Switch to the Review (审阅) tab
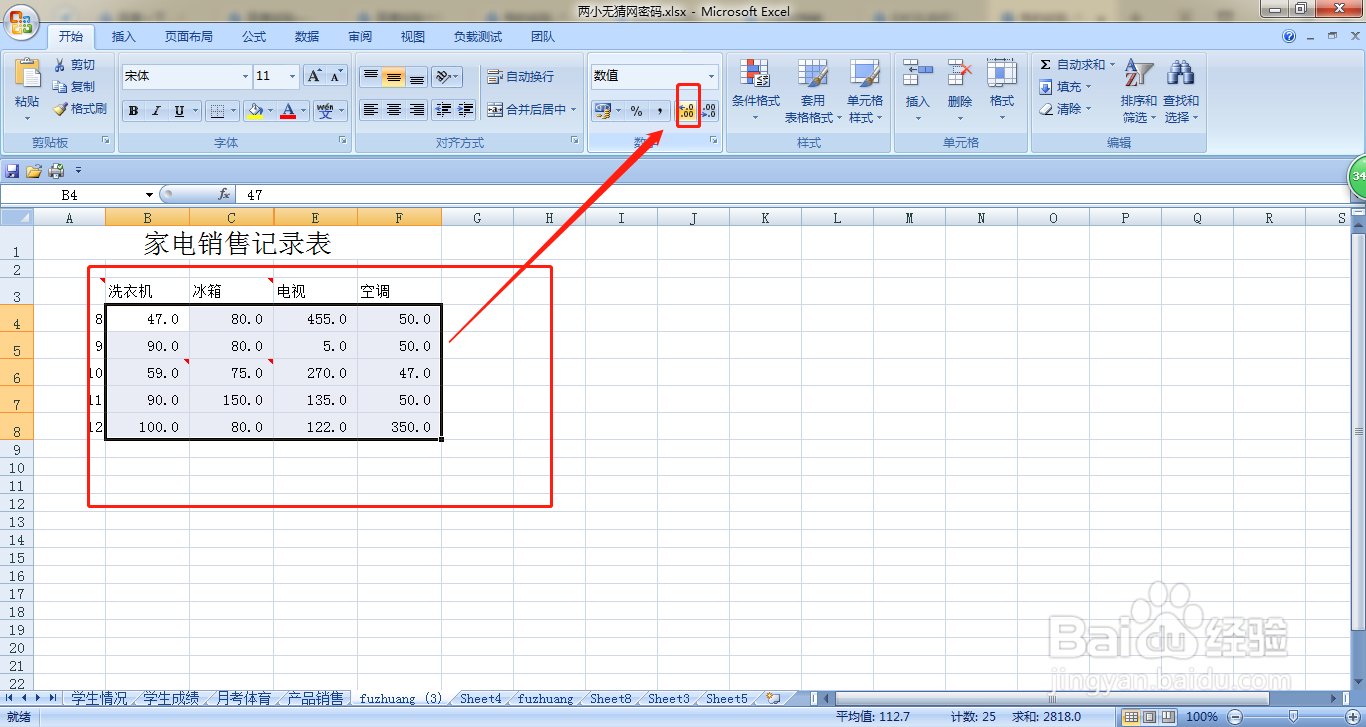This screenshot has width=1366, height=727. click(360, 37)
